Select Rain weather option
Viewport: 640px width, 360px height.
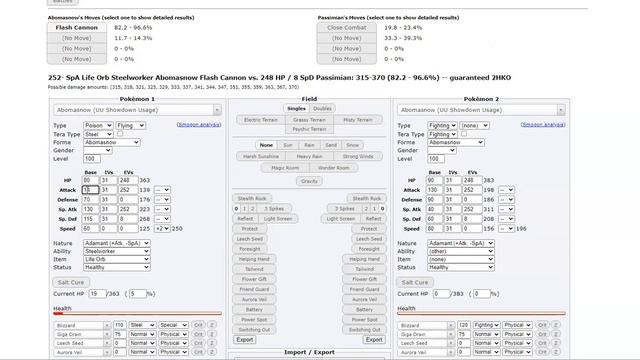[x=309, y=145]
